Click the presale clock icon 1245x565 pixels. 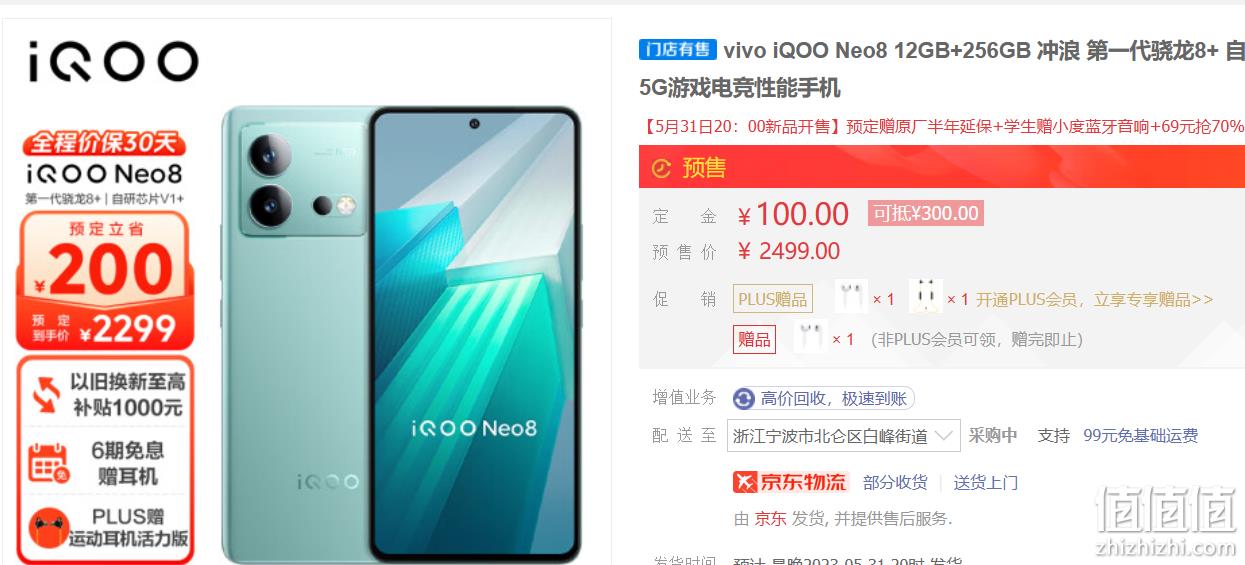pyautogui.click(x=661, y=168)
